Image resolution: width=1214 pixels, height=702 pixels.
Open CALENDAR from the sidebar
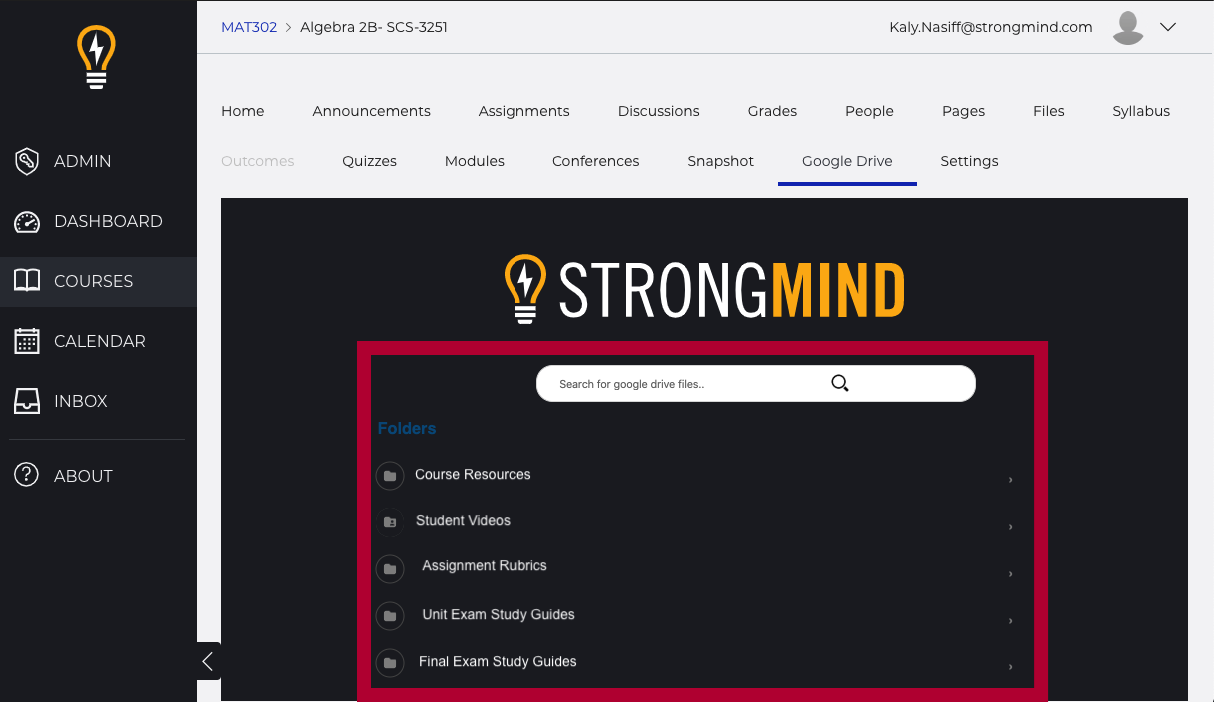point(98,341)
